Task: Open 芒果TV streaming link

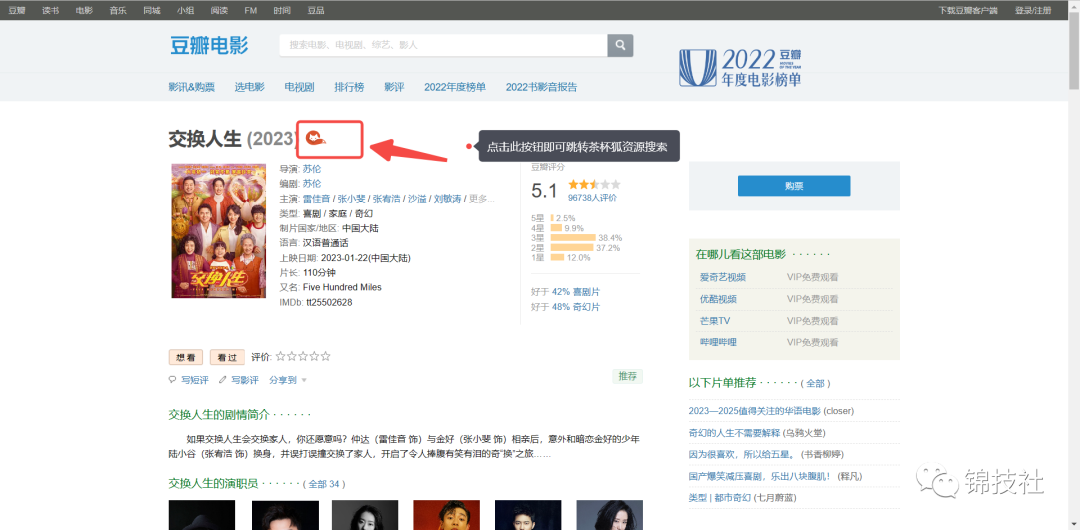Action: (714, 320)
